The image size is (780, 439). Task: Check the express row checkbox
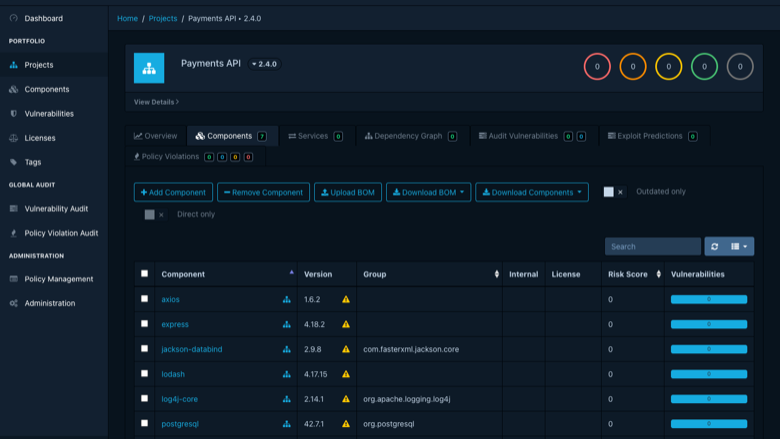point(144,324)
